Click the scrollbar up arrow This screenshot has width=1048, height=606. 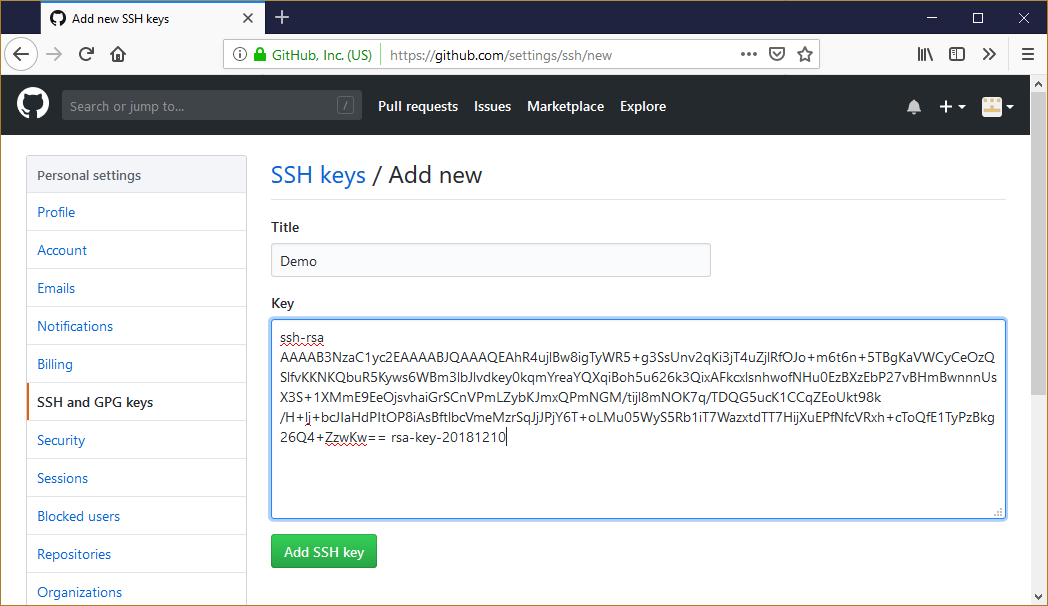tap(1038, 84)
